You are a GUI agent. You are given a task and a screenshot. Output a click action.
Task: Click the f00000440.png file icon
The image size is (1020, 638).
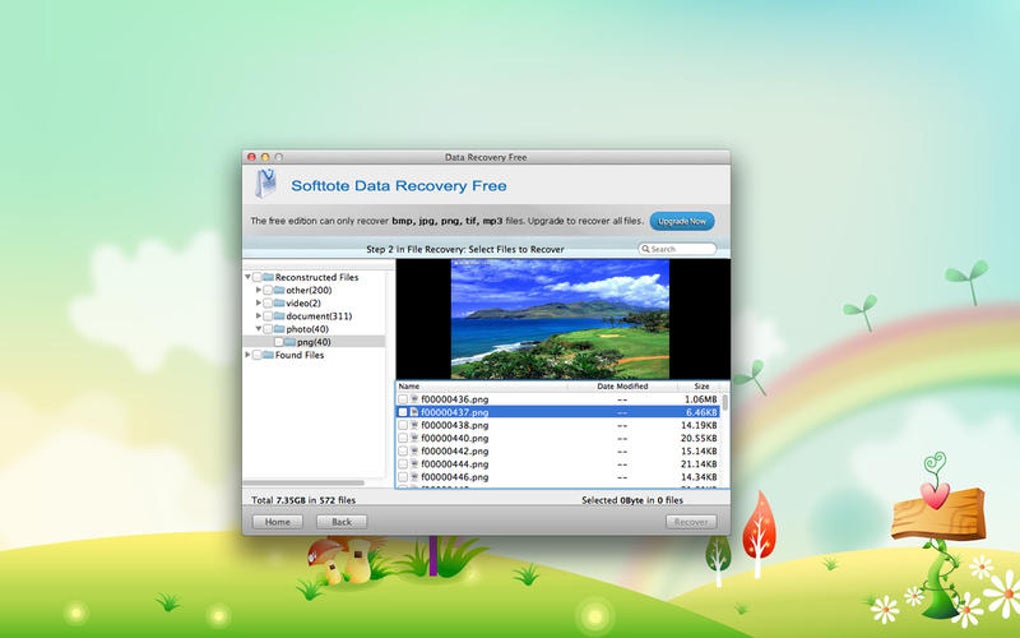pos(414,438)
